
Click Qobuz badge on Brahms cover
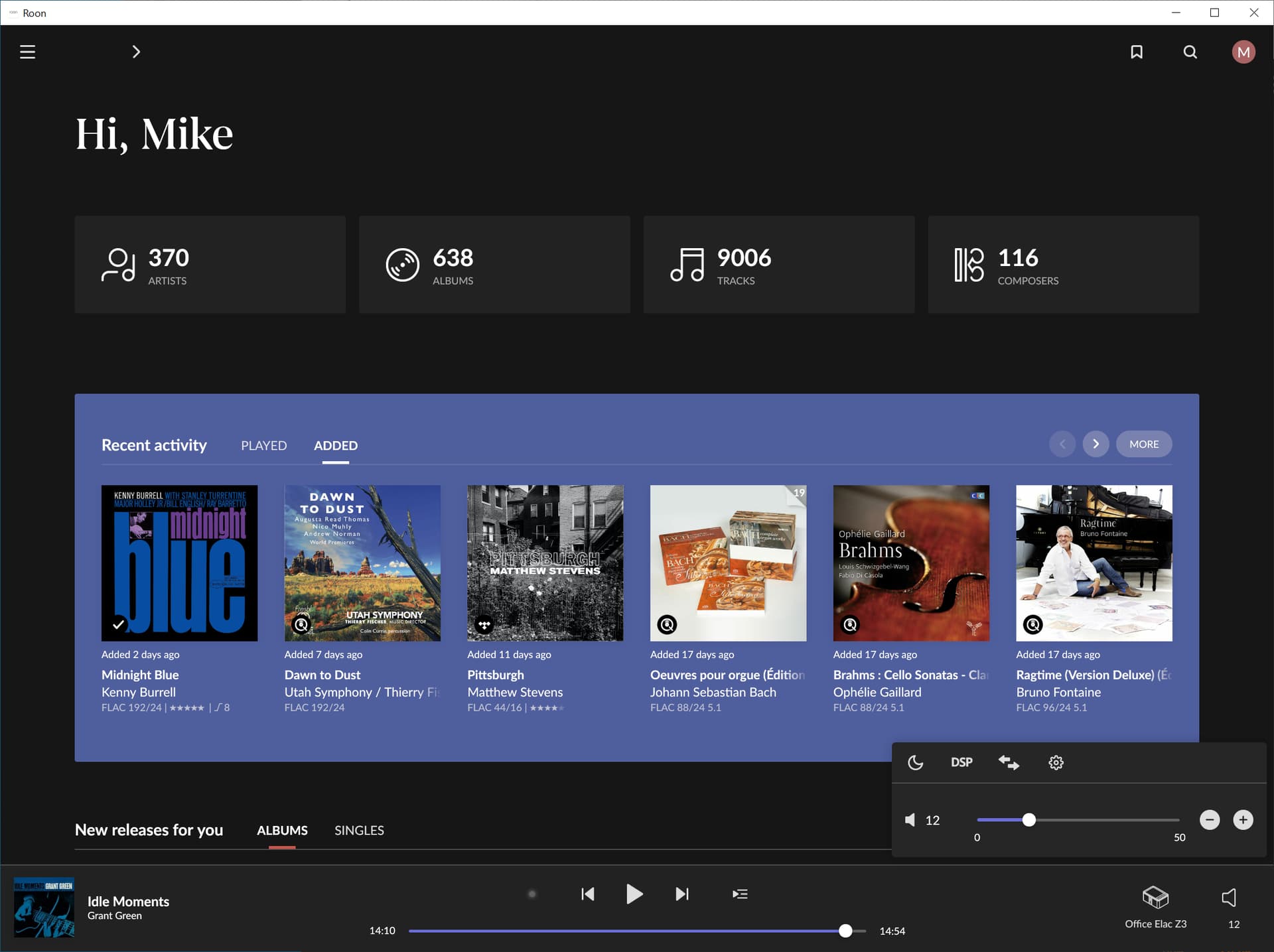[x=850, y=624]
